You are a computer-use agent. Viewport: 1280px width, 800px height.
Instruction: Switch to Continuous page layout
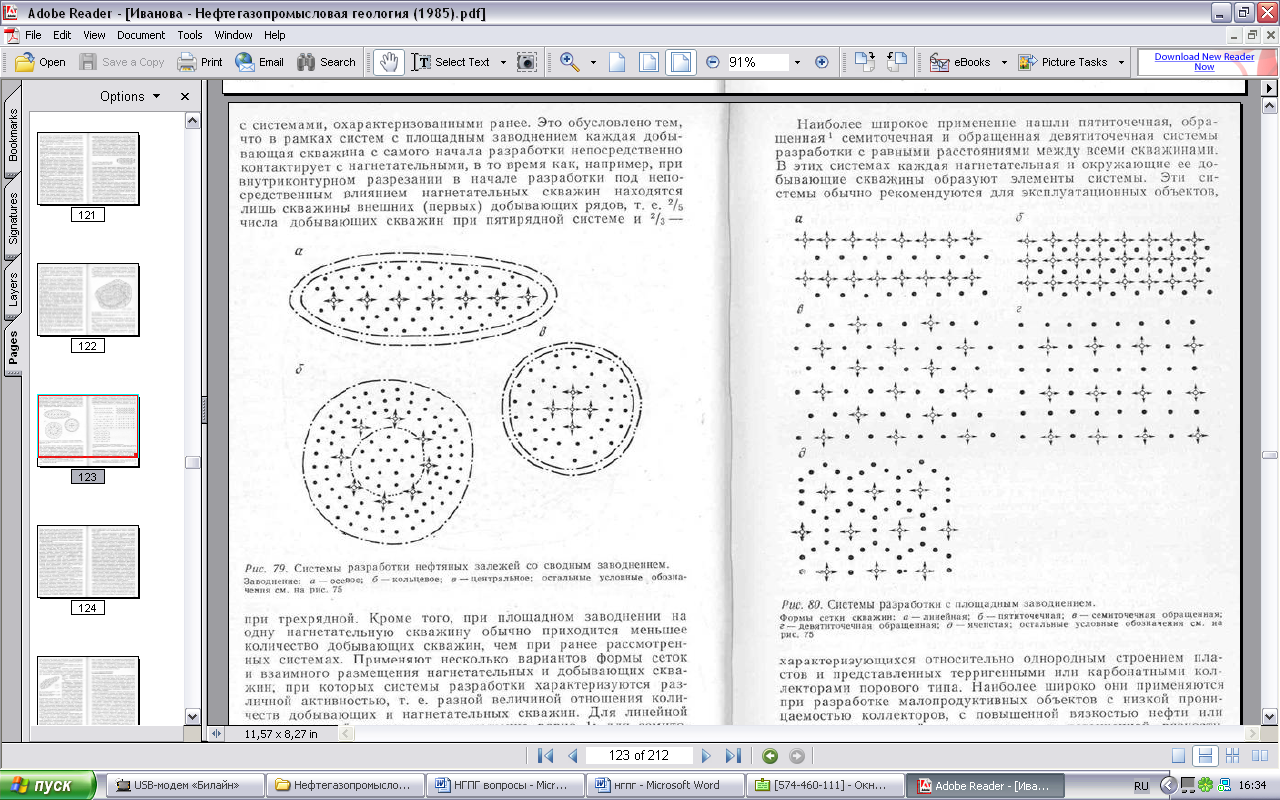[x=1206, y=756]
